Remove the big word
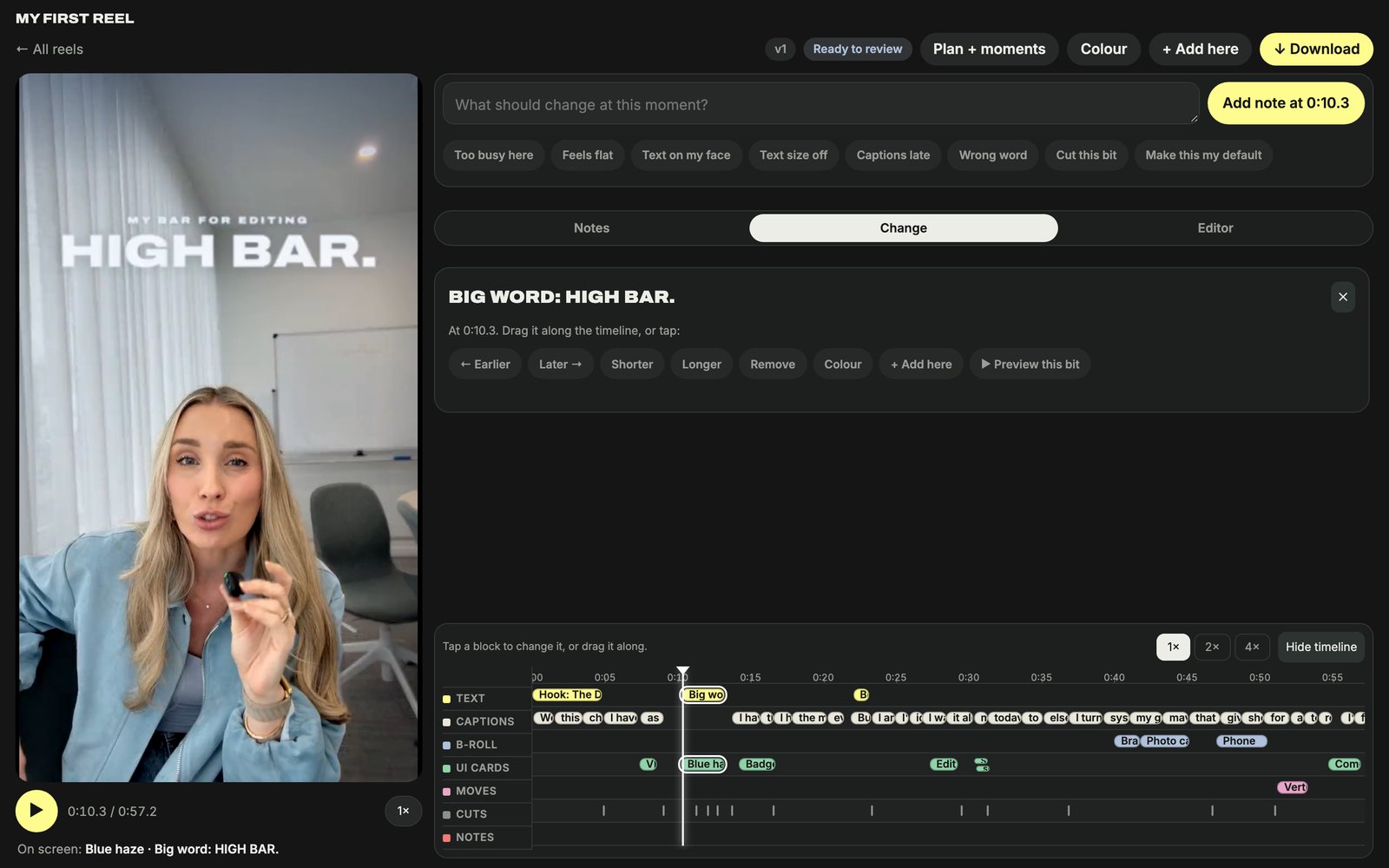 773,365
